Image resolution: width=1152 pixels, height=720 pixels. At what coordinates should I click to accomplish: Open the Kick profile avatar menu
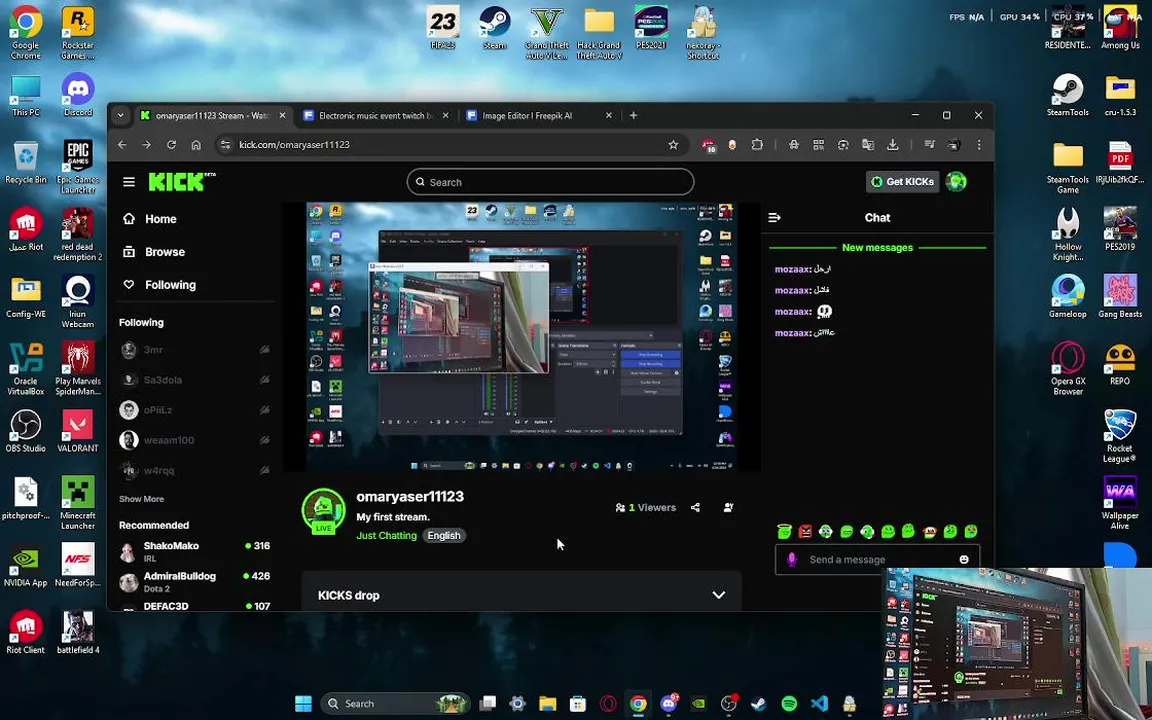click(956, 181)
